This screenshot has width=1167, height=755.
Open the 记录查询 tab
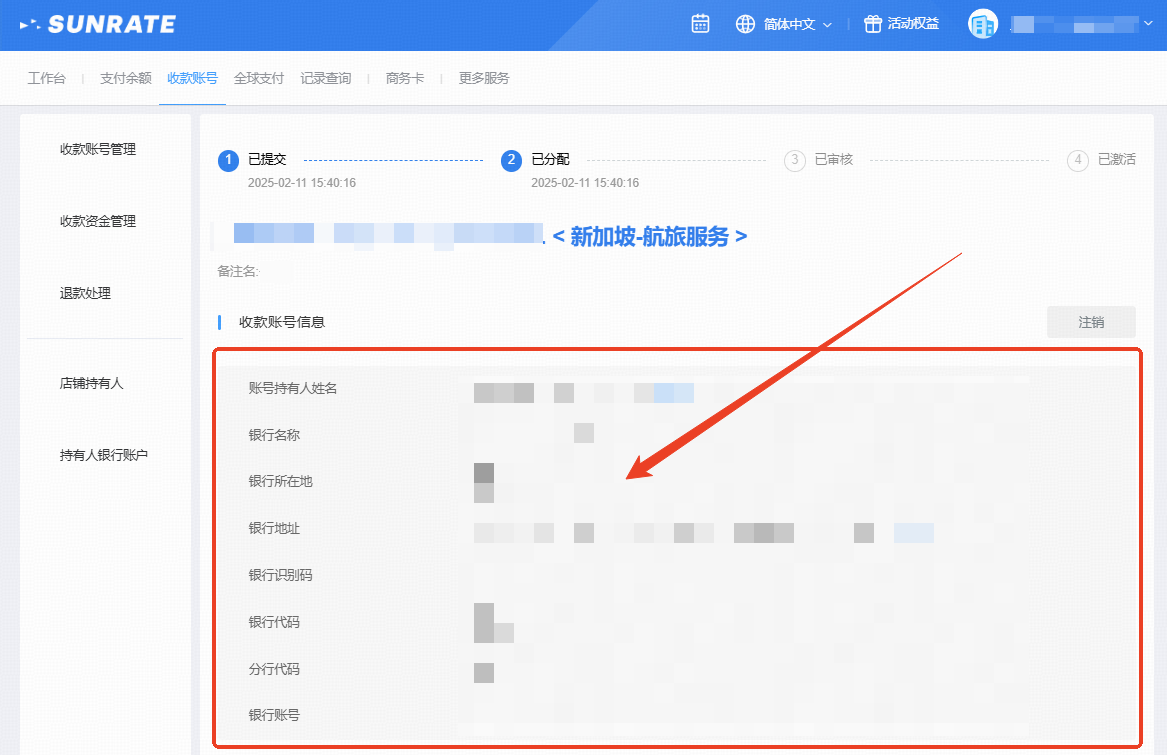326,78
